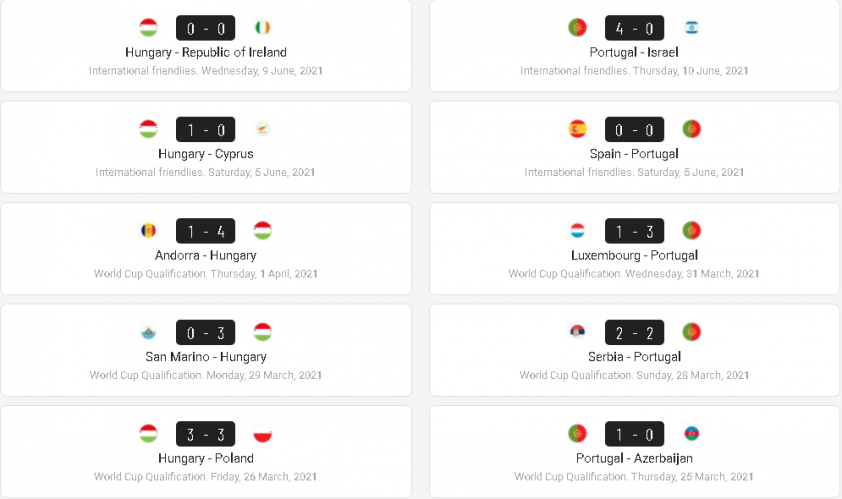This screenshot has height=499, width=842.
Task: Open the Serbia - Portugal 2-2 score box
Action: (x=634, y=332)
